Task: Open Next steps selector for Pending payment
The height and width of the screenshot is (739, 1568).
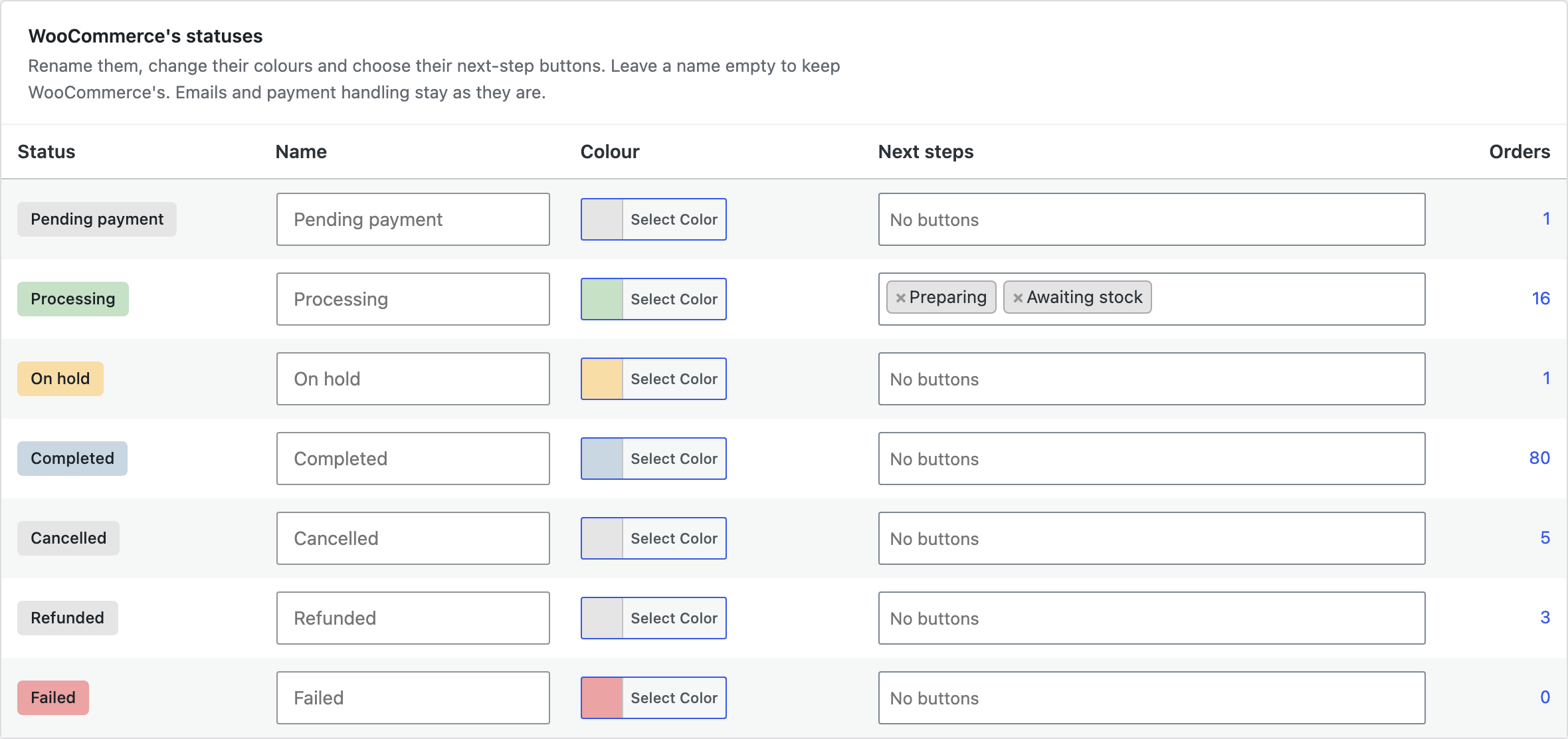Action: pos(1151,219)
